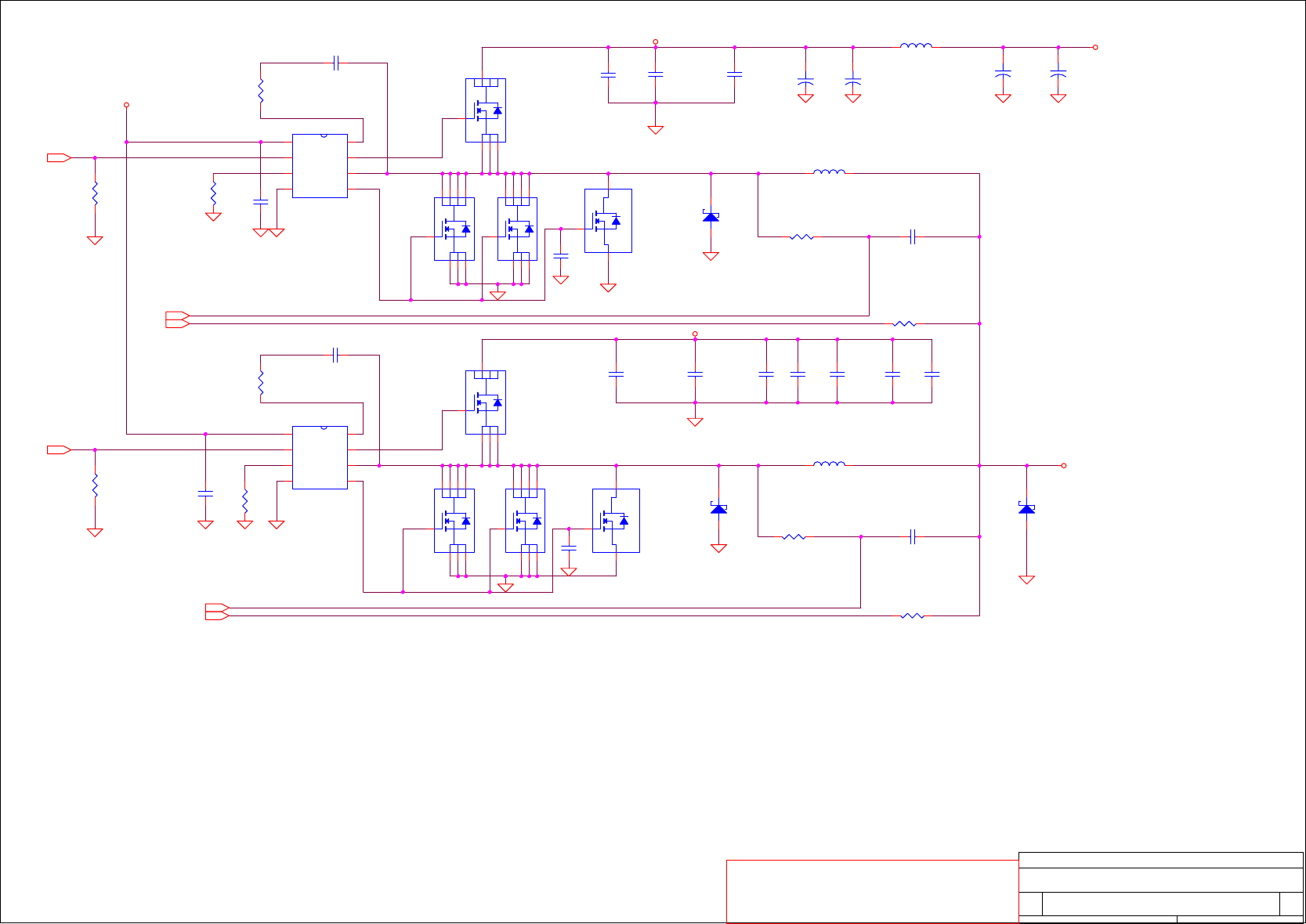Select the pull-down resistor below lower input port

pyautogui.click(x=95, y=485)
